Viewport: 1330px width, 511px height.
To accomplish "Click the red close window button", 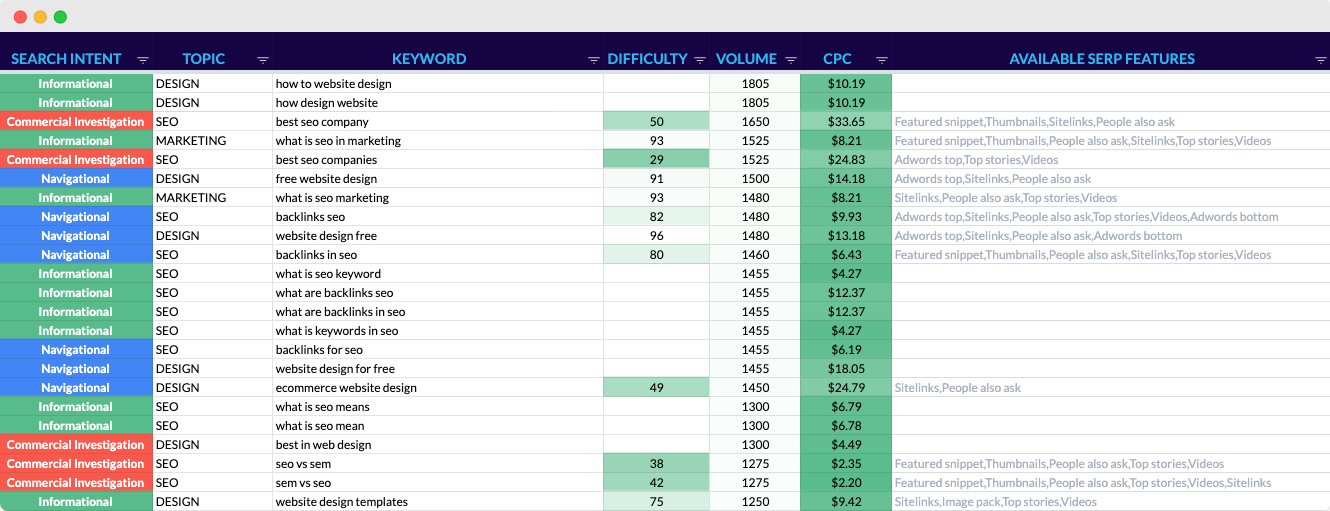I will pyautogui.click(x=20, y=17).
